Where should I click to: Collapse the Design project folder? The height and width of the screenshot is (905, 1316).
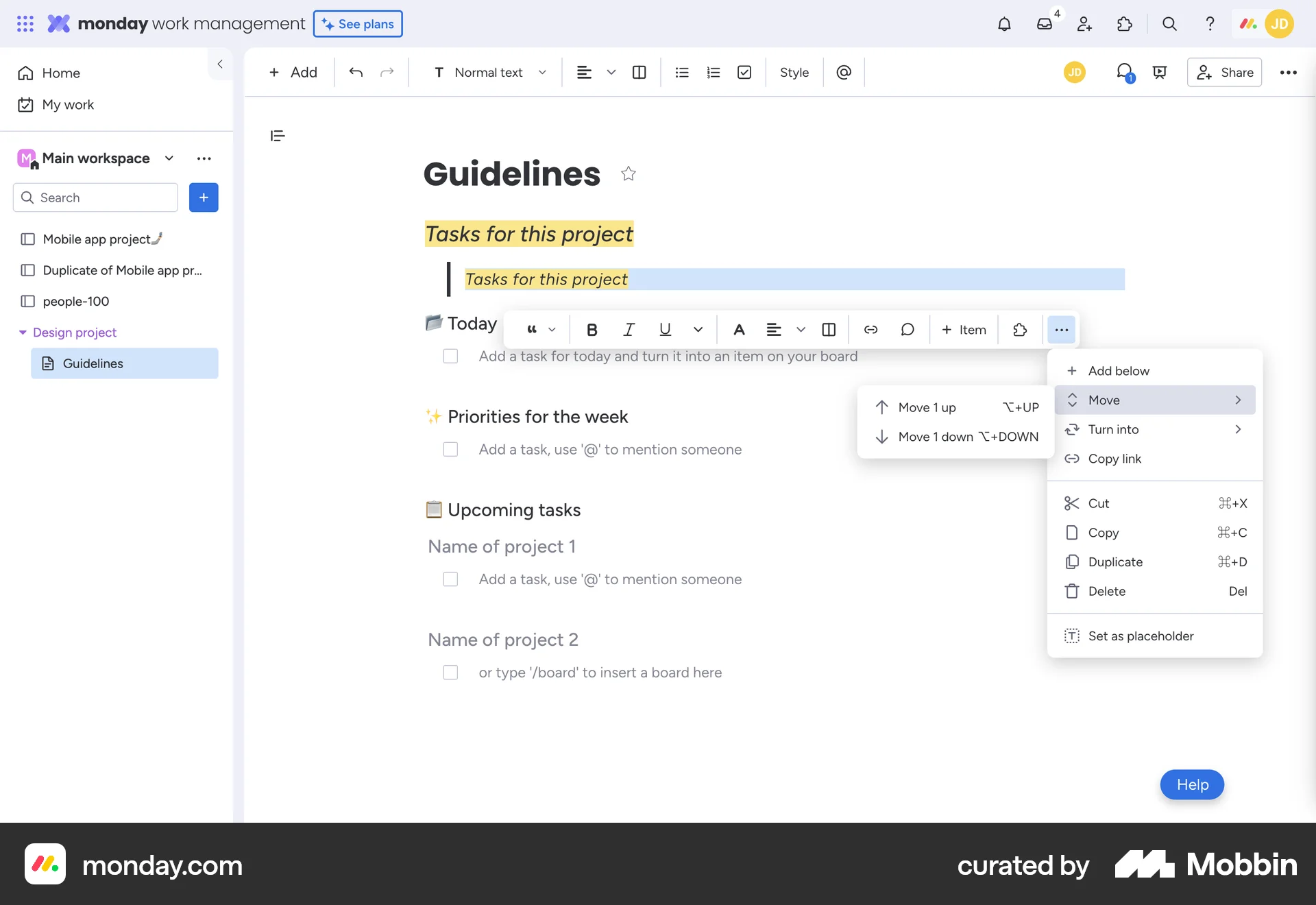[23, 333]
